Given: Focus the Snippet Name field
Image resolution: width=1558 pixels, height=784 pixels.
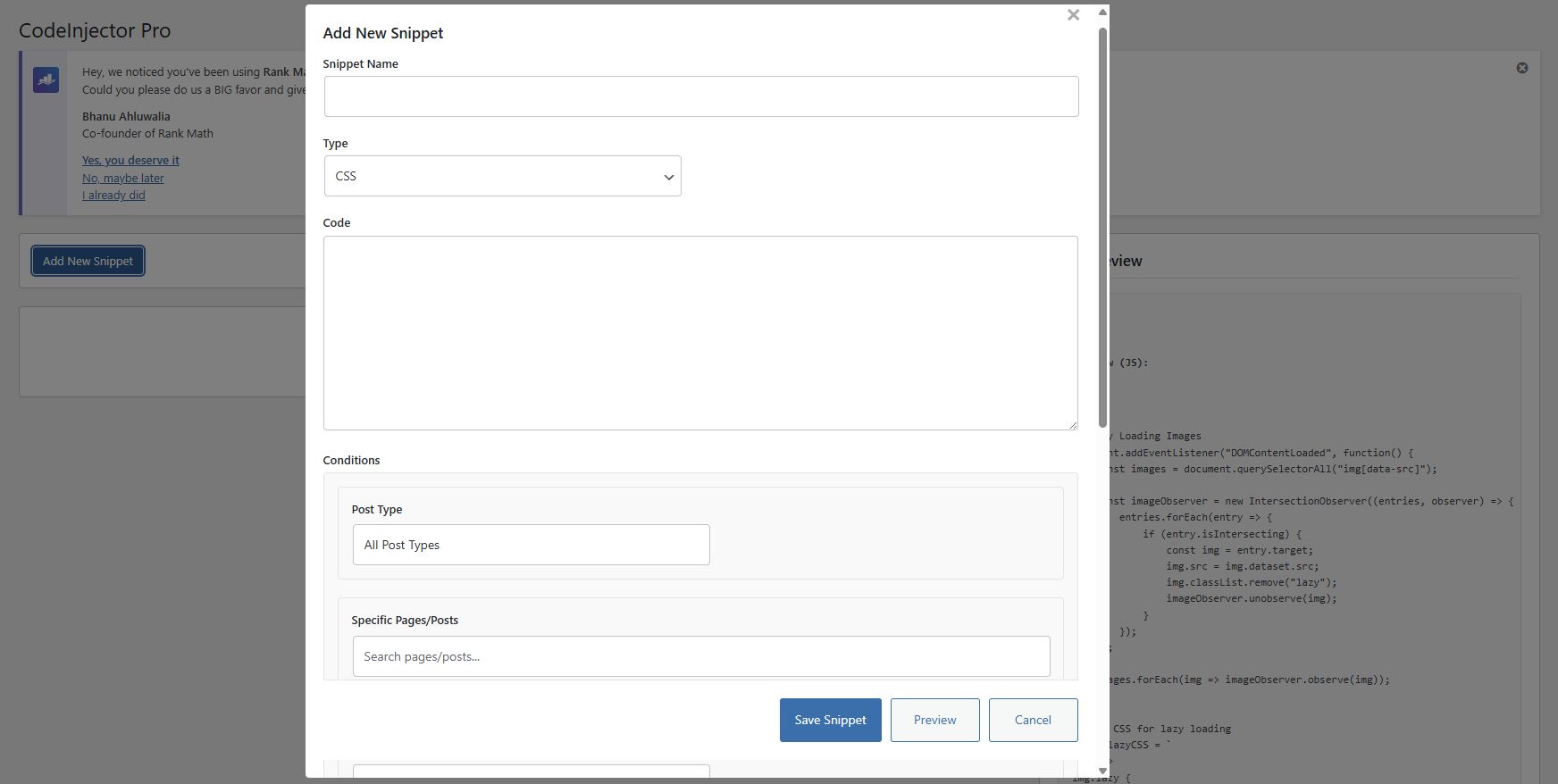Looking at the screenshot, I should pos(700,96).
